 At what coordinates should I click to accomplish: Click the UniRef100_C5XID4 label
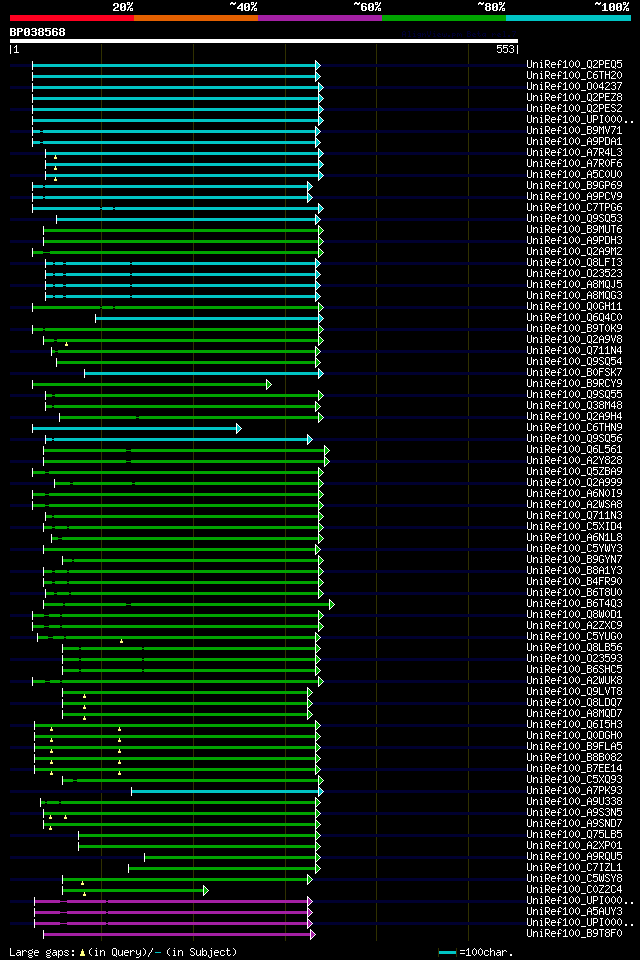574,527
